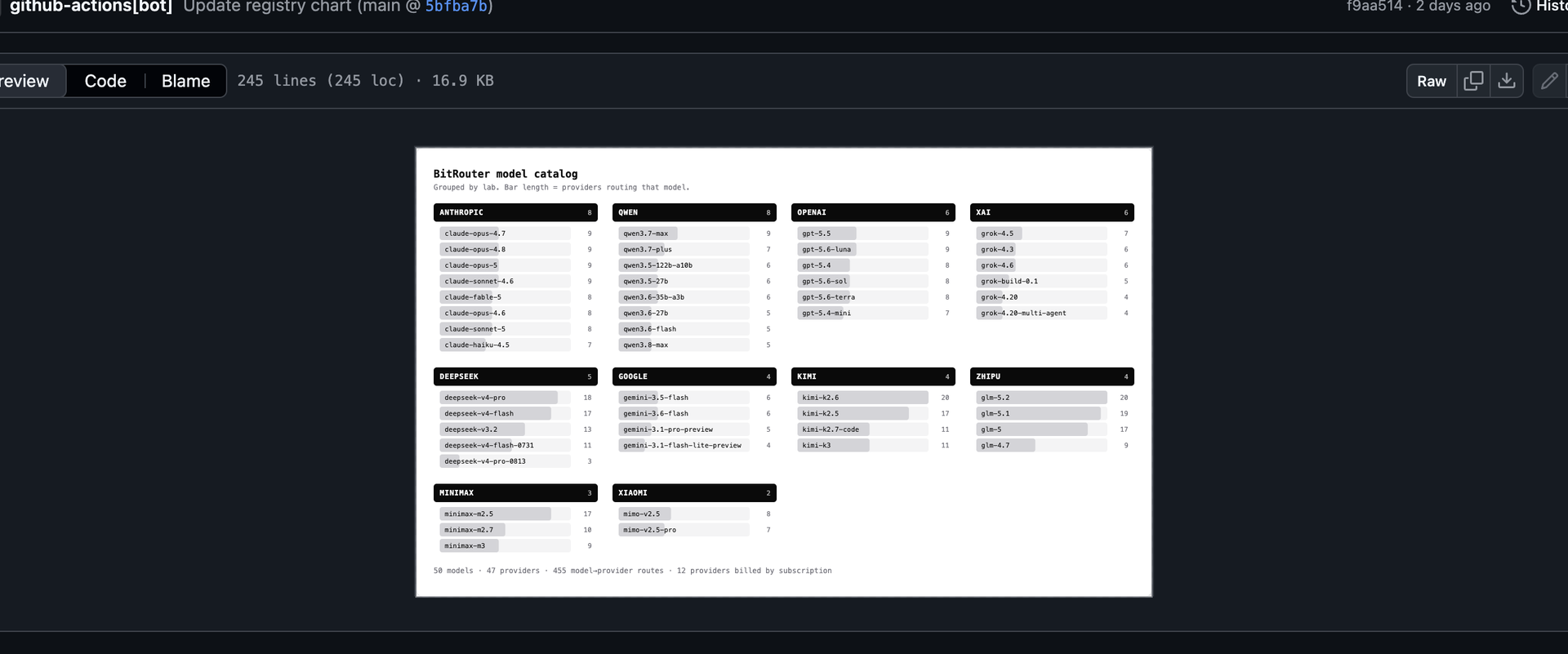Open the Raw file view
Image resolution: width=1568 pixels, height=654 pixels.
(1432, 81)
